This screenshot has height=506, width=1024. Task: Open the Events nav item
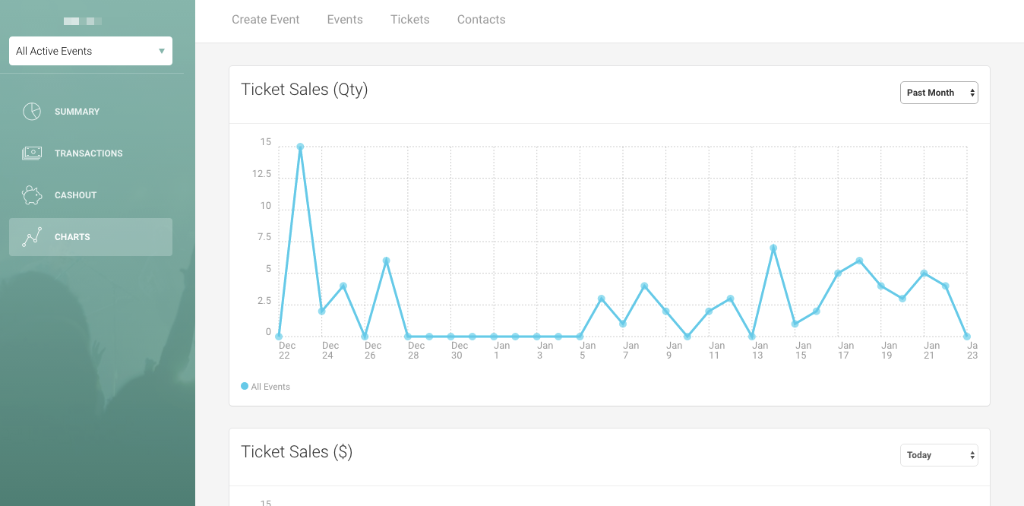point(345,19)
